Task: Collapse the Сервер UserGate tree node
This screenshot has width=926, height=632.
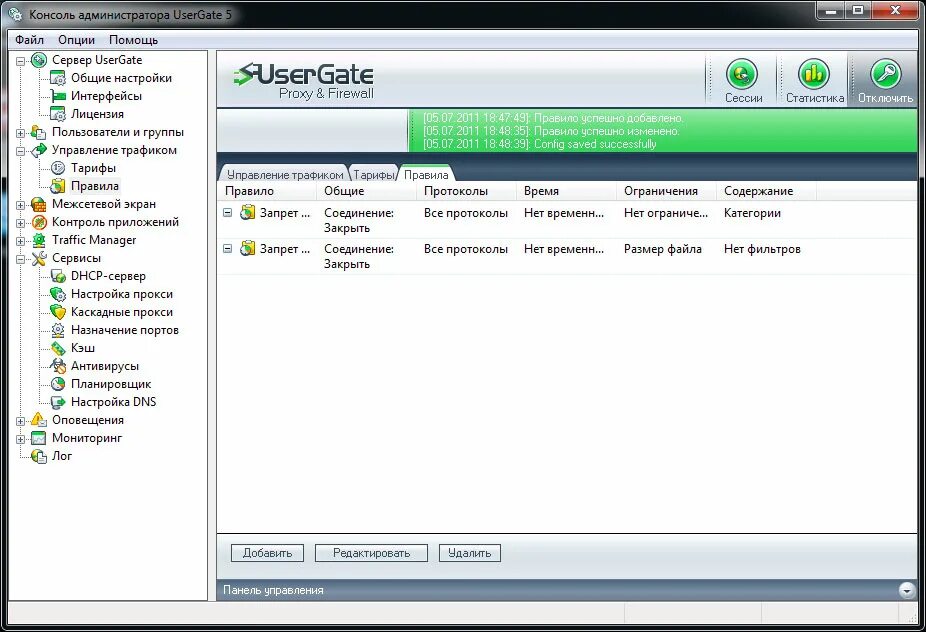Action: click(x=21, y=60)
